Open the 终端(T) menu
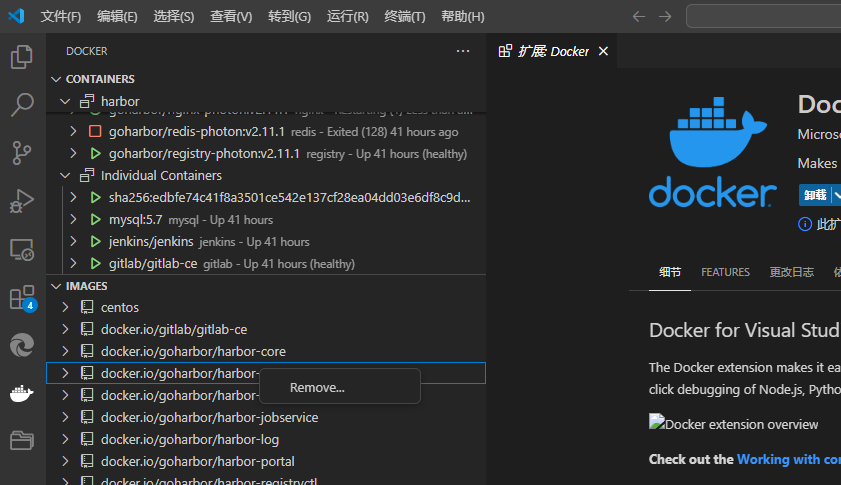The image size is (841, 485). pos(405,17)
